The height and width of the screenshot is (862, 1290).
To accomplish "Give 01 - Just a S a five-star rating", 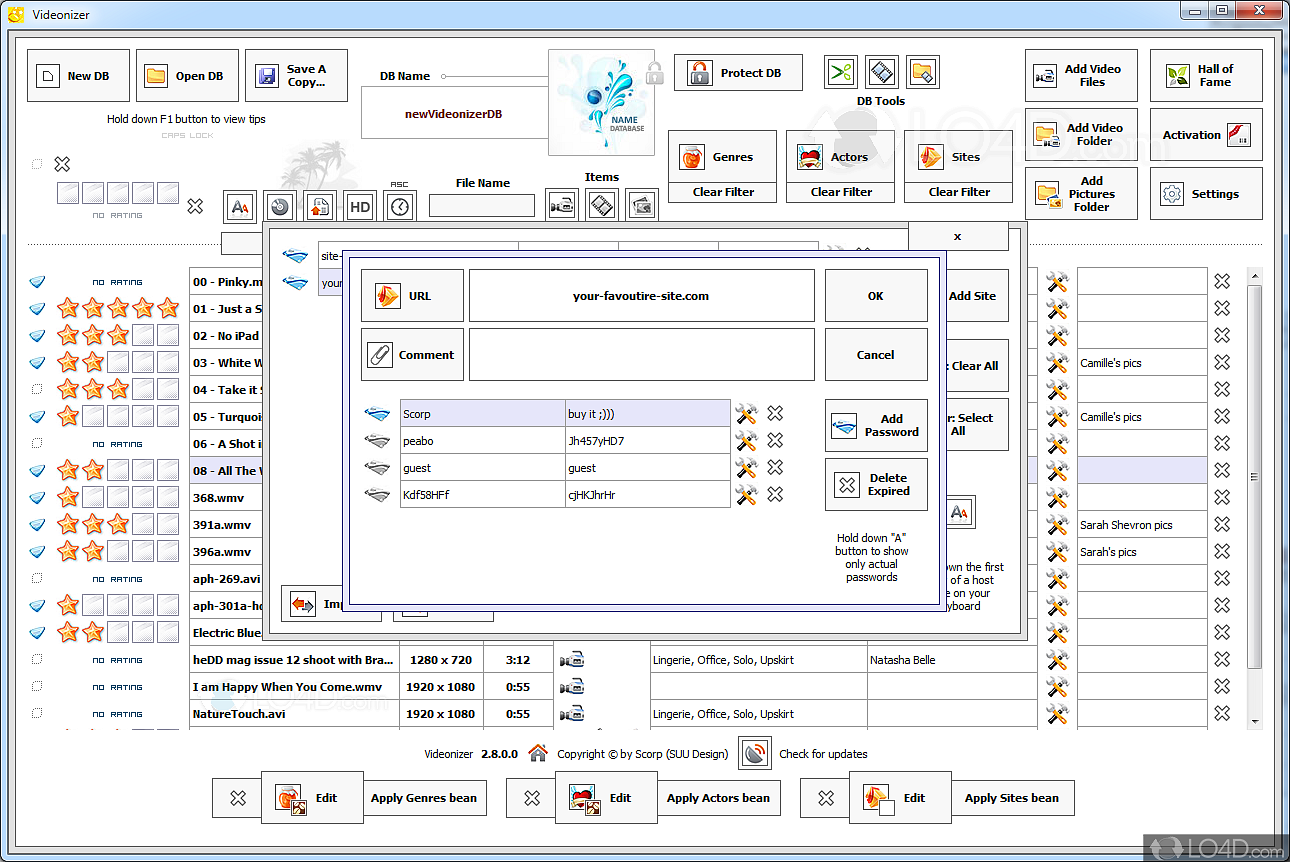I will (168, 308).
